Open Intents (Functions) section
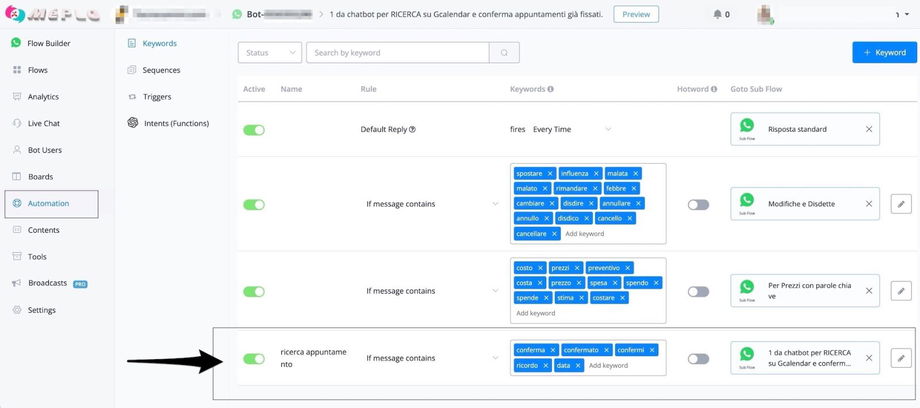This screenshot has width=920, height=408. pyautogui.click(x=175, y=123)
